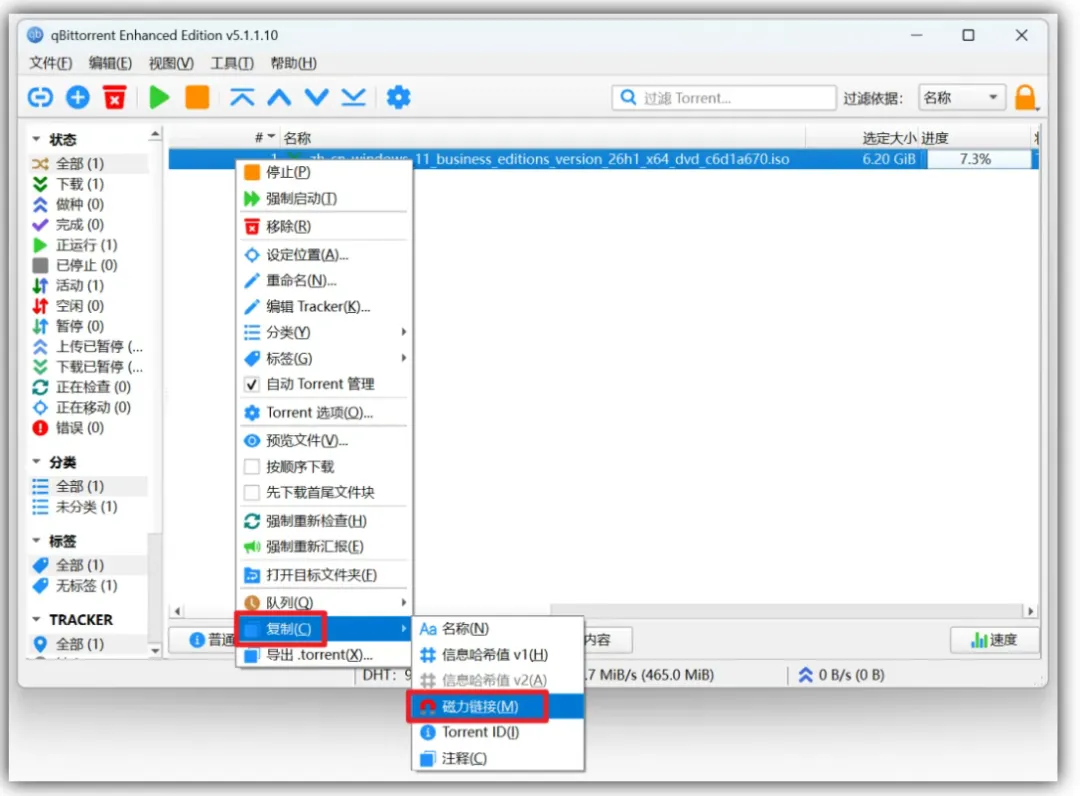
Task: Sort by the 进度 column header
Action: [974, 138]
